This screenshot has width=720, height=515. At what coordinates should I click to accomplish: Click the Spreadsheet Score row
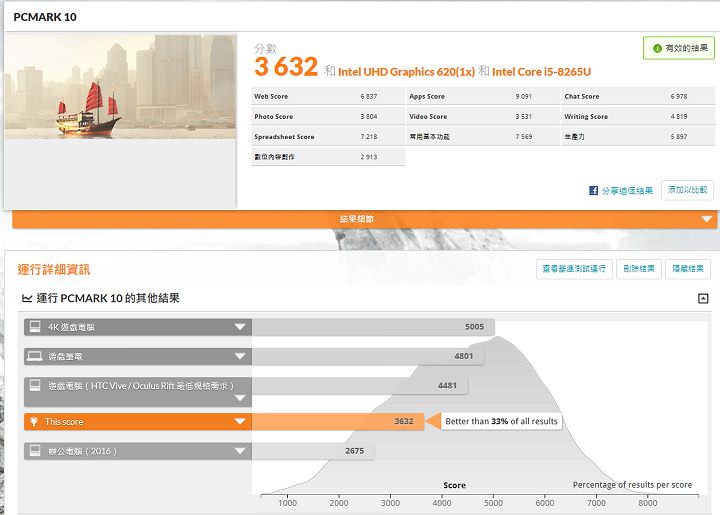pos(328,137)
